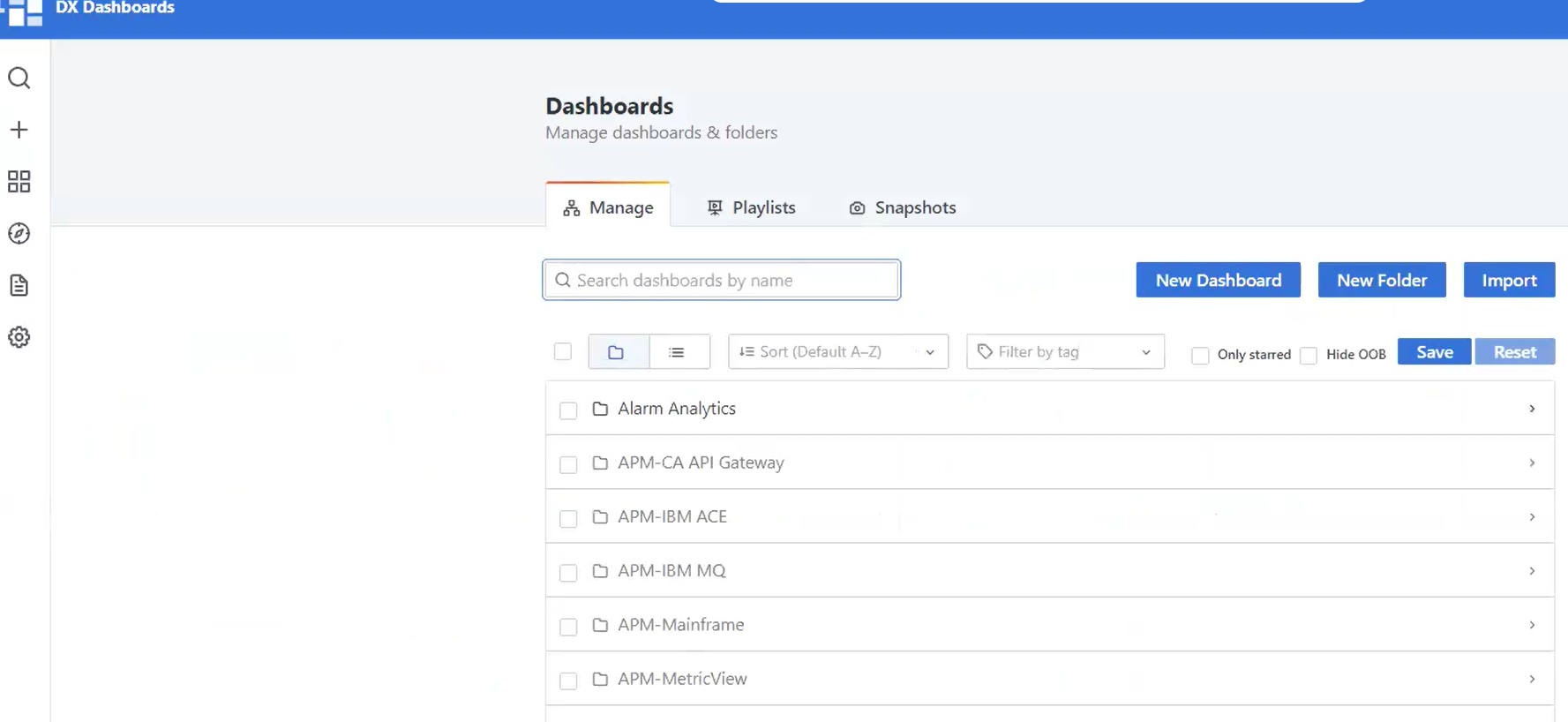
Task: Enable the Only starred checkbox
Action: [x=1200, y=356]
